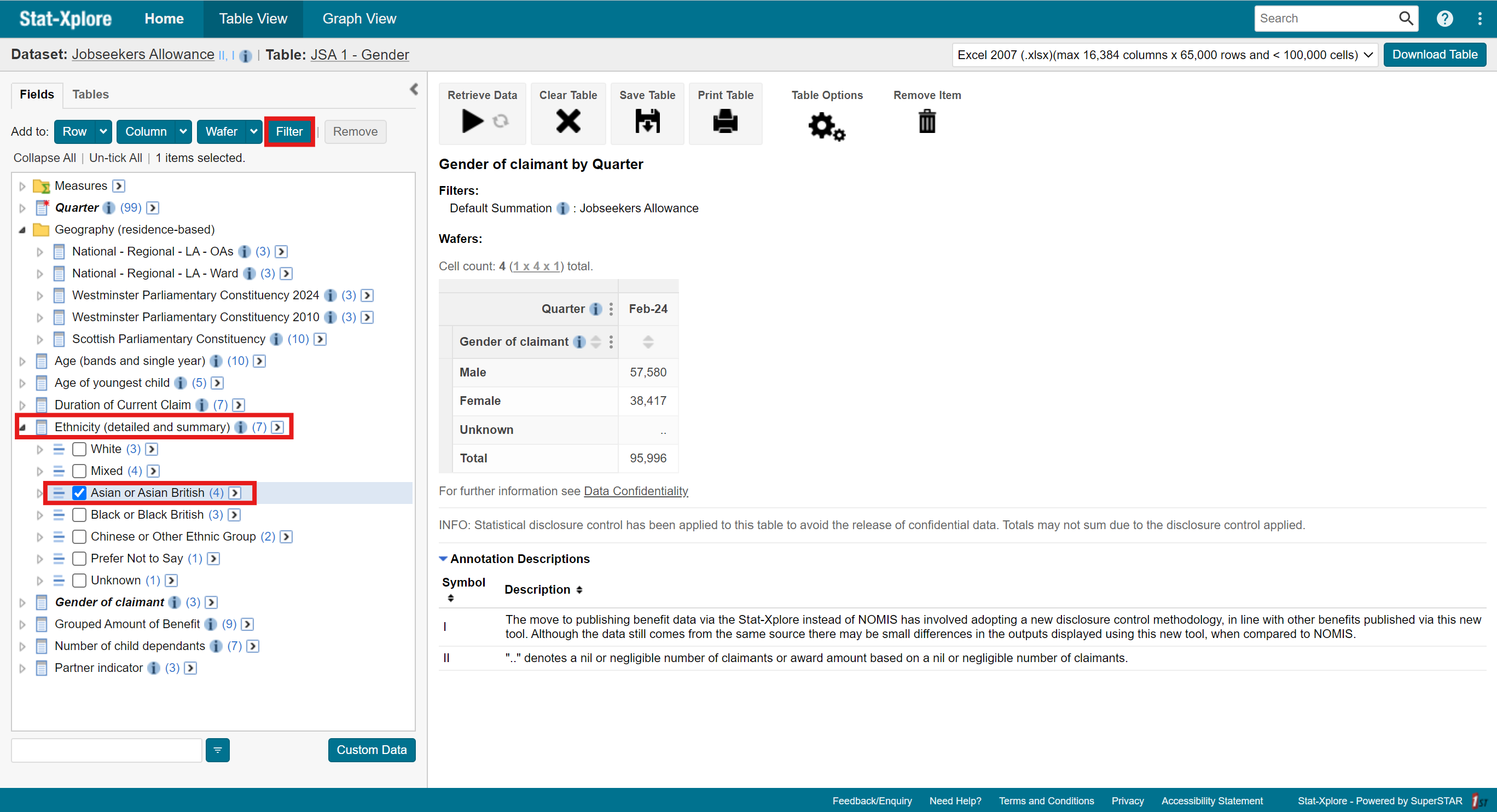This screenshot has width=1497, height=812.
Task: Tick the Prefer Not to Say checkbox
Action: pyautogui.click(x=79, y=559)
